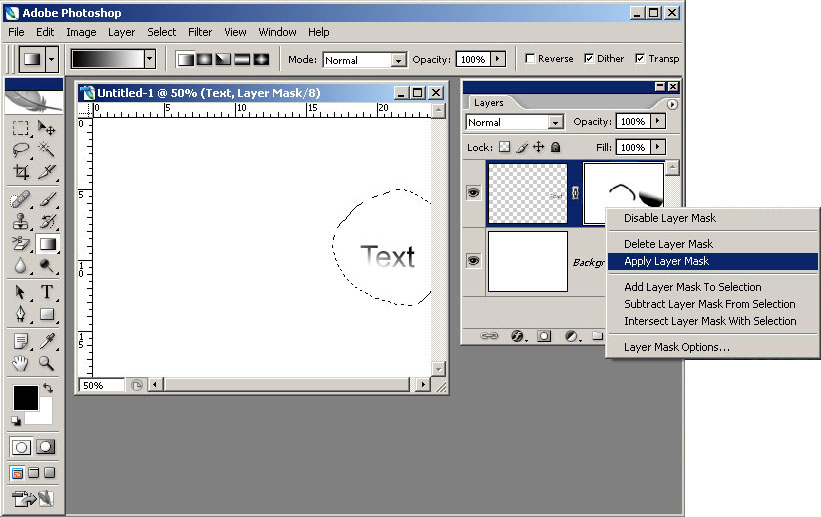
Task: Choose Layer Mask Options...
Action: click(713, 347)
